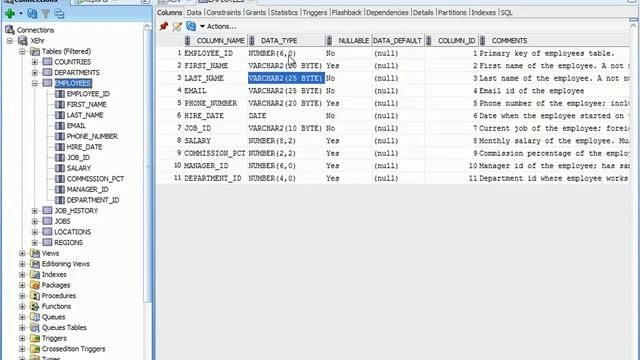Click the Views folder icon
This screenshot has width=640, height=360.
(35, 253)
